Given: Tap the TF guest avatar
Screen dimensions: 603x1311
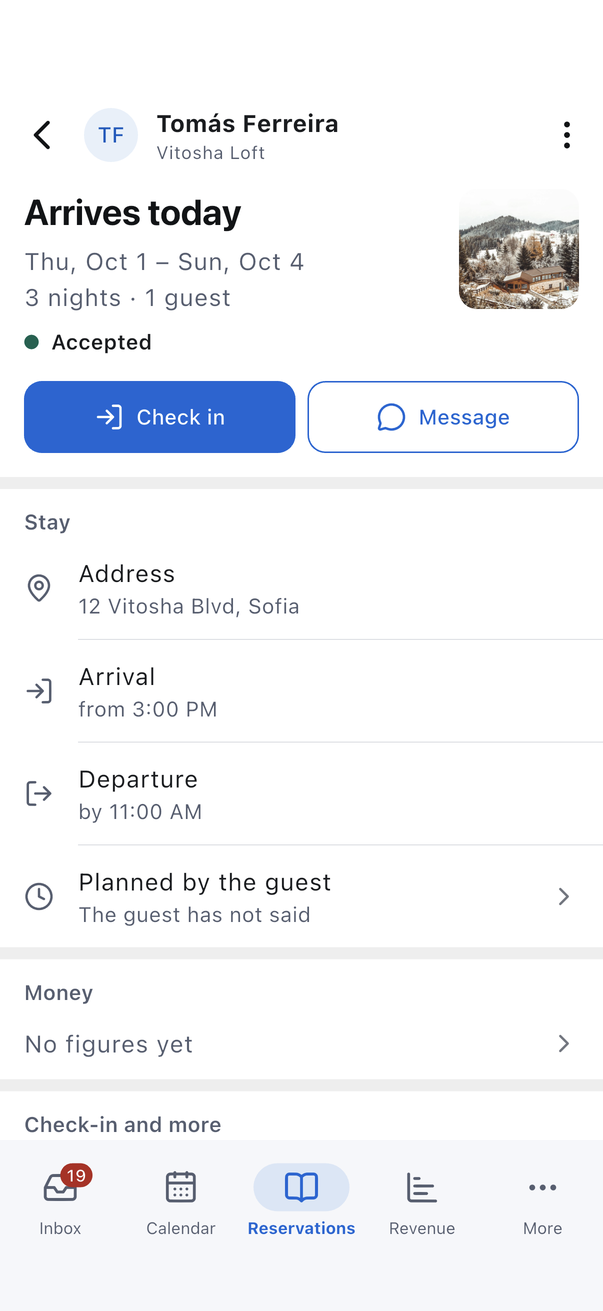Looking at the screenshot, I should tap(111, 135).
